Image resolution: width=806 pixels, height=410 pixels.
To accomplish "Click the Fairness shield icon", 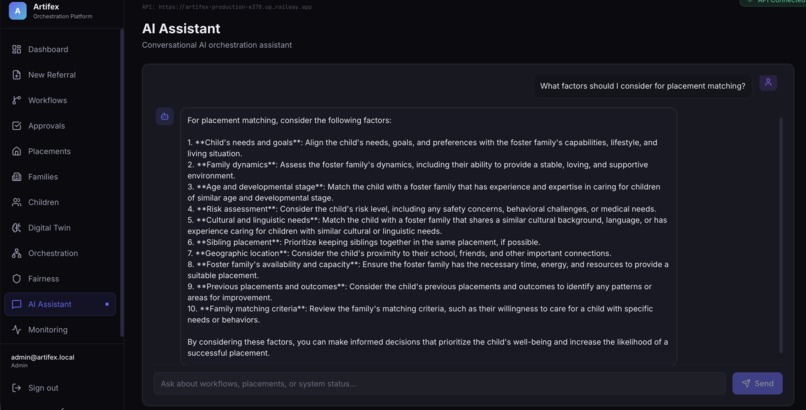I will pyautogui.click(x=16, y=278).
